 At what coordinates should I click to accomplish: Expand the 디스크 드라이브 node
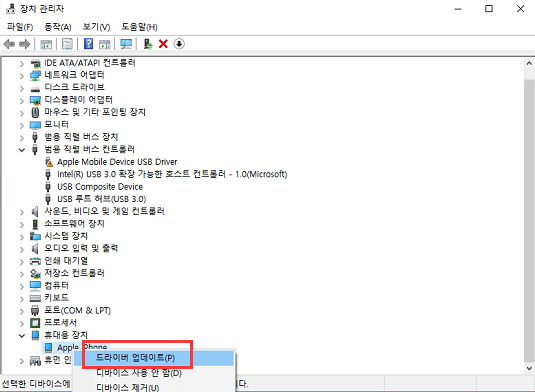point(21,88)
